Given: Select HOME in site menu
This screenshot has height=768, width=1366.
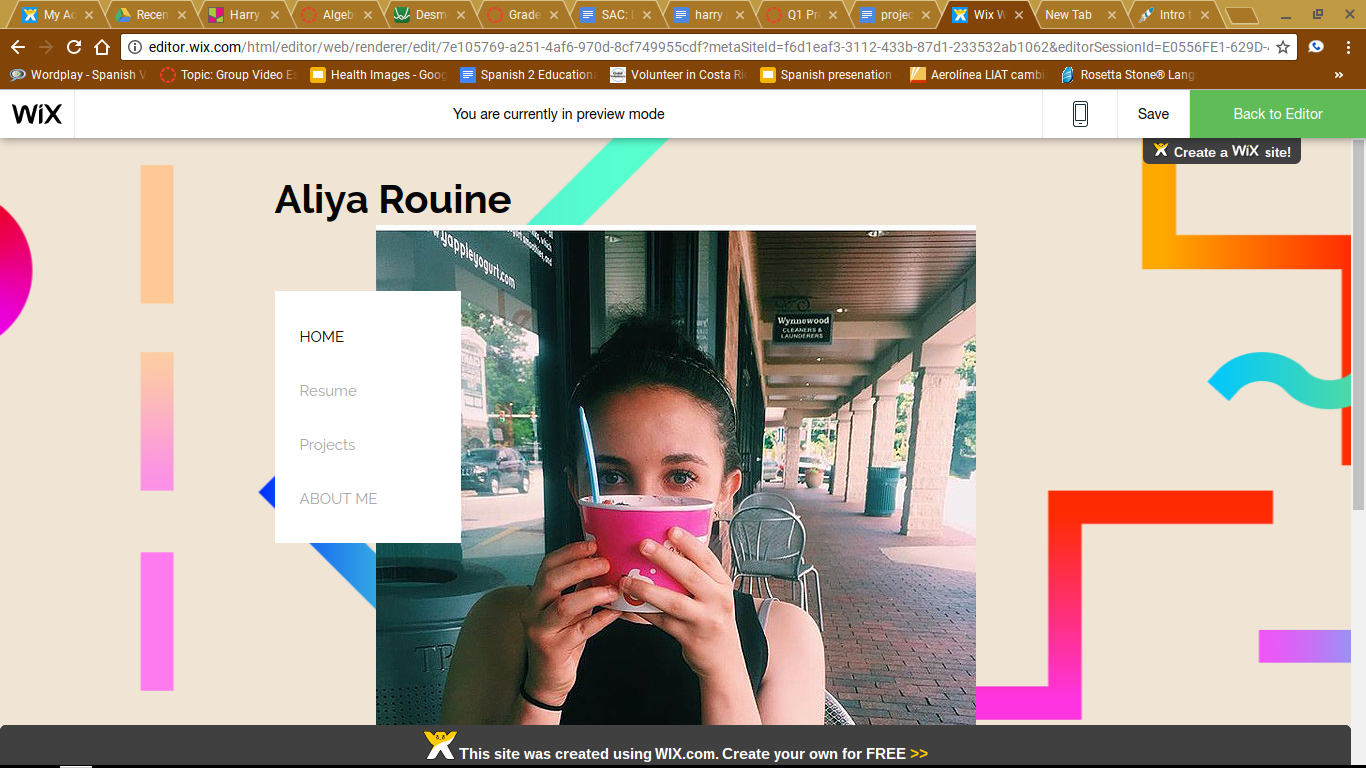Looking at the screenshot, I should tap(322, 337).
